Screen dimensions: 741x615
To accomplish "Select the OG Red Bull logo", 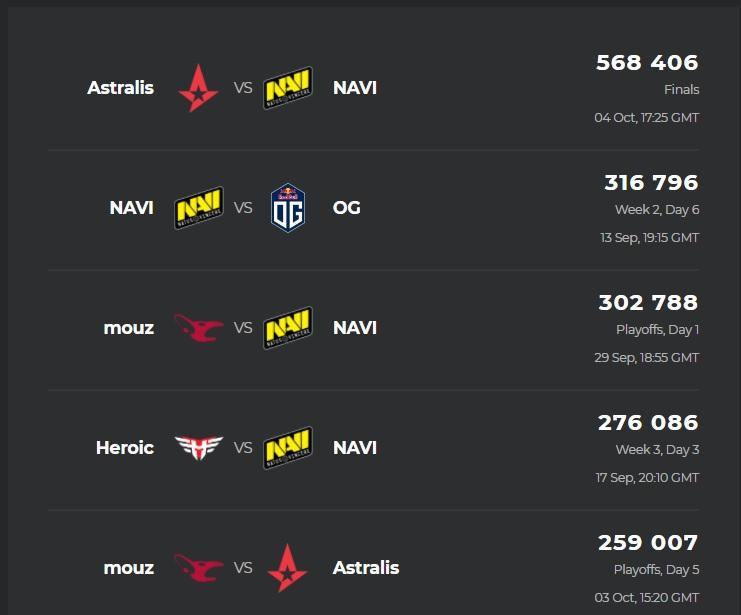I will (288, 208).
